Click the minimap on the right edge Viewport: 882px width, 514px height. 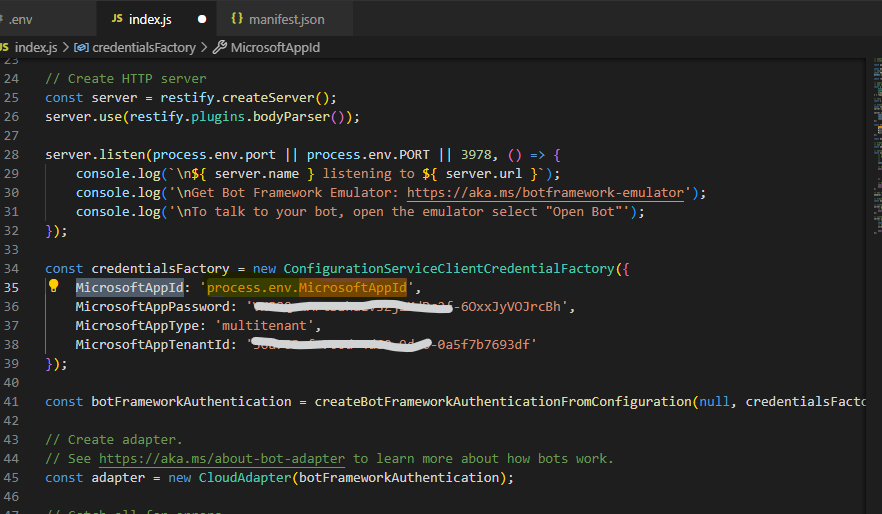[877, 146]
